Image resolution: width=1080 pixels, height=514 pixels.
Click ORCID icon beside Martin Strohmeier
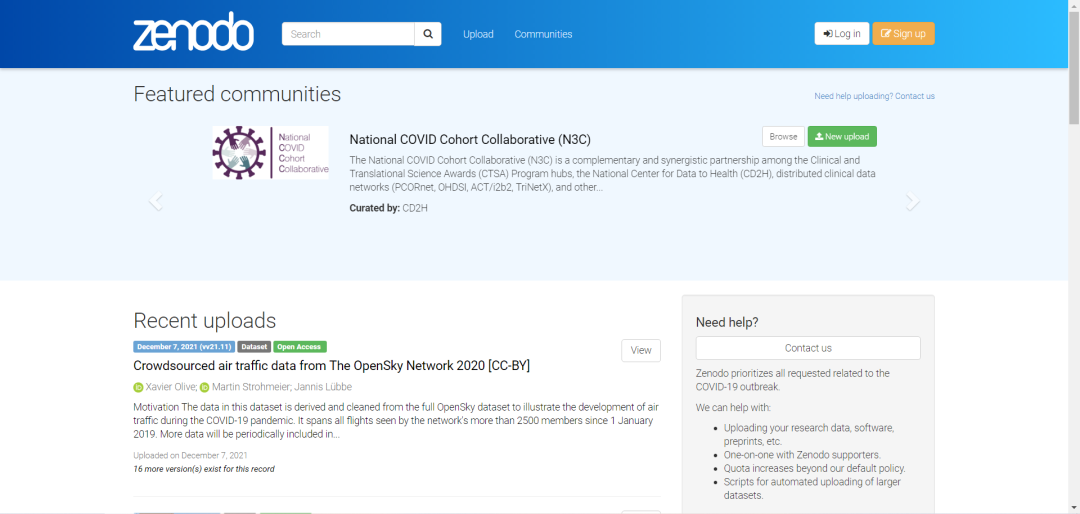click(205, 387)
